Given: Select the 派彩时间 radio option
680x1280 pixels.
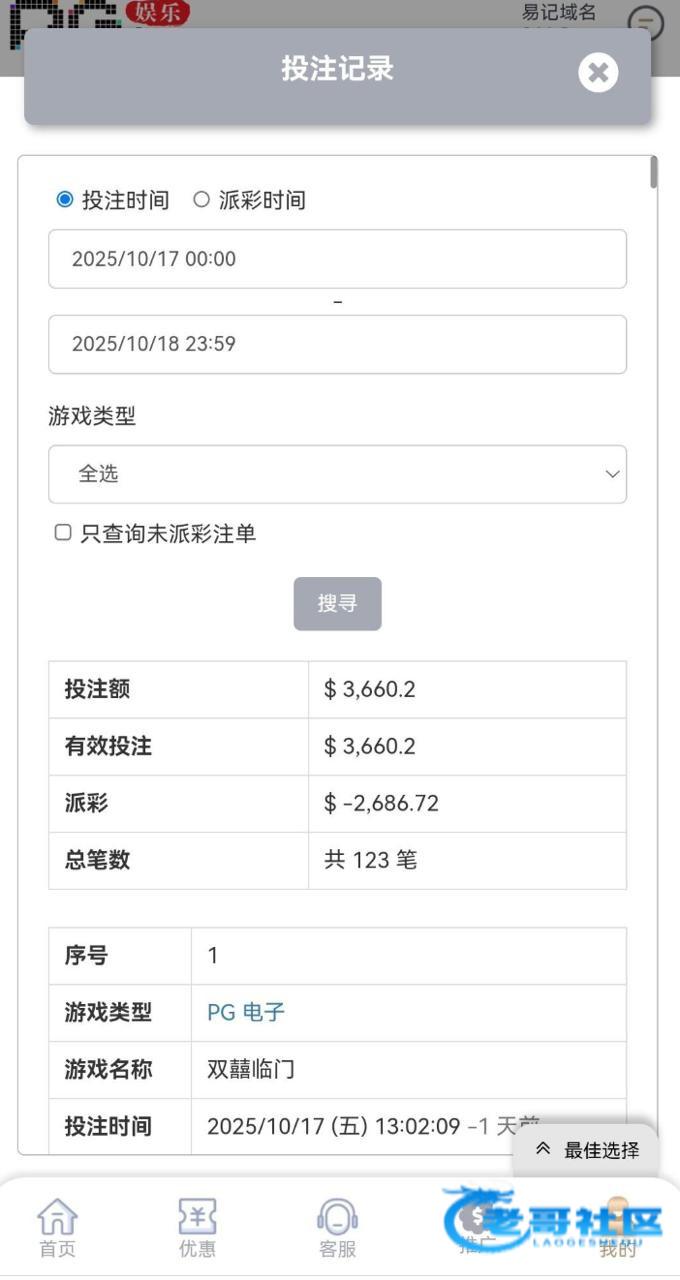Looking at the screenshot, I should [x=202, y=200].
